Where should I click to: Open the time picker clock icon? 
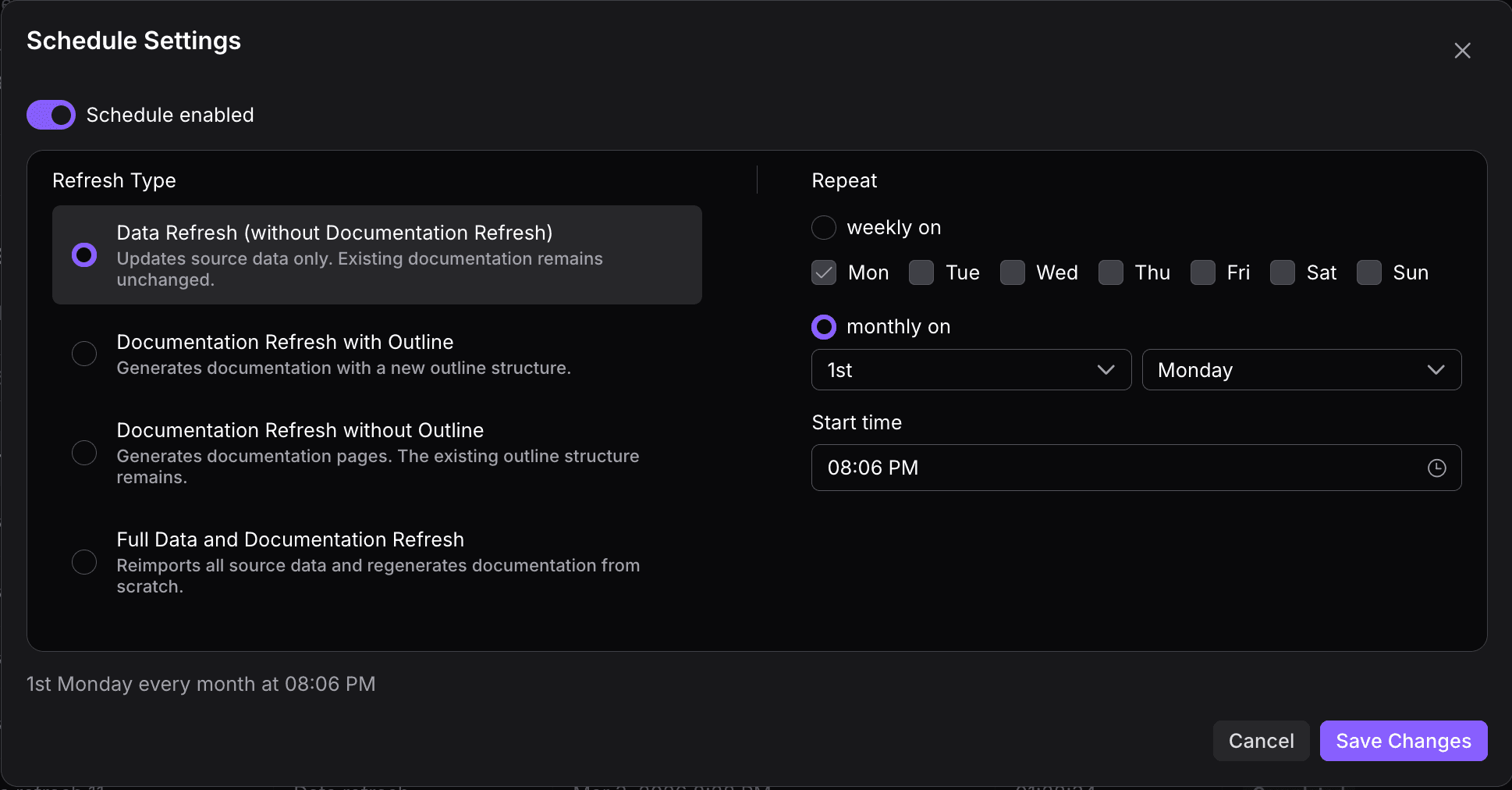pyautogui.click(x=1438, y=468)
